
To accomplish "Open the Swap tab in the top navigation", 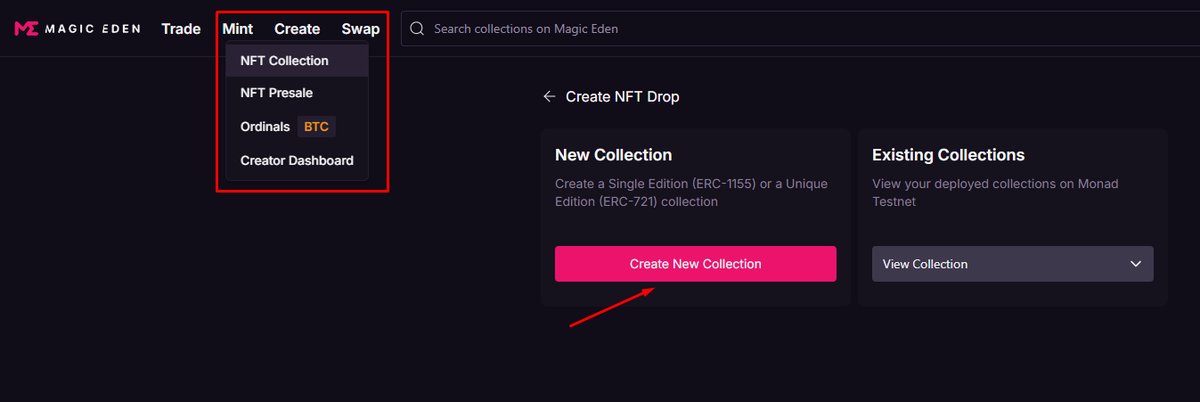I will [x=360, y=29].
